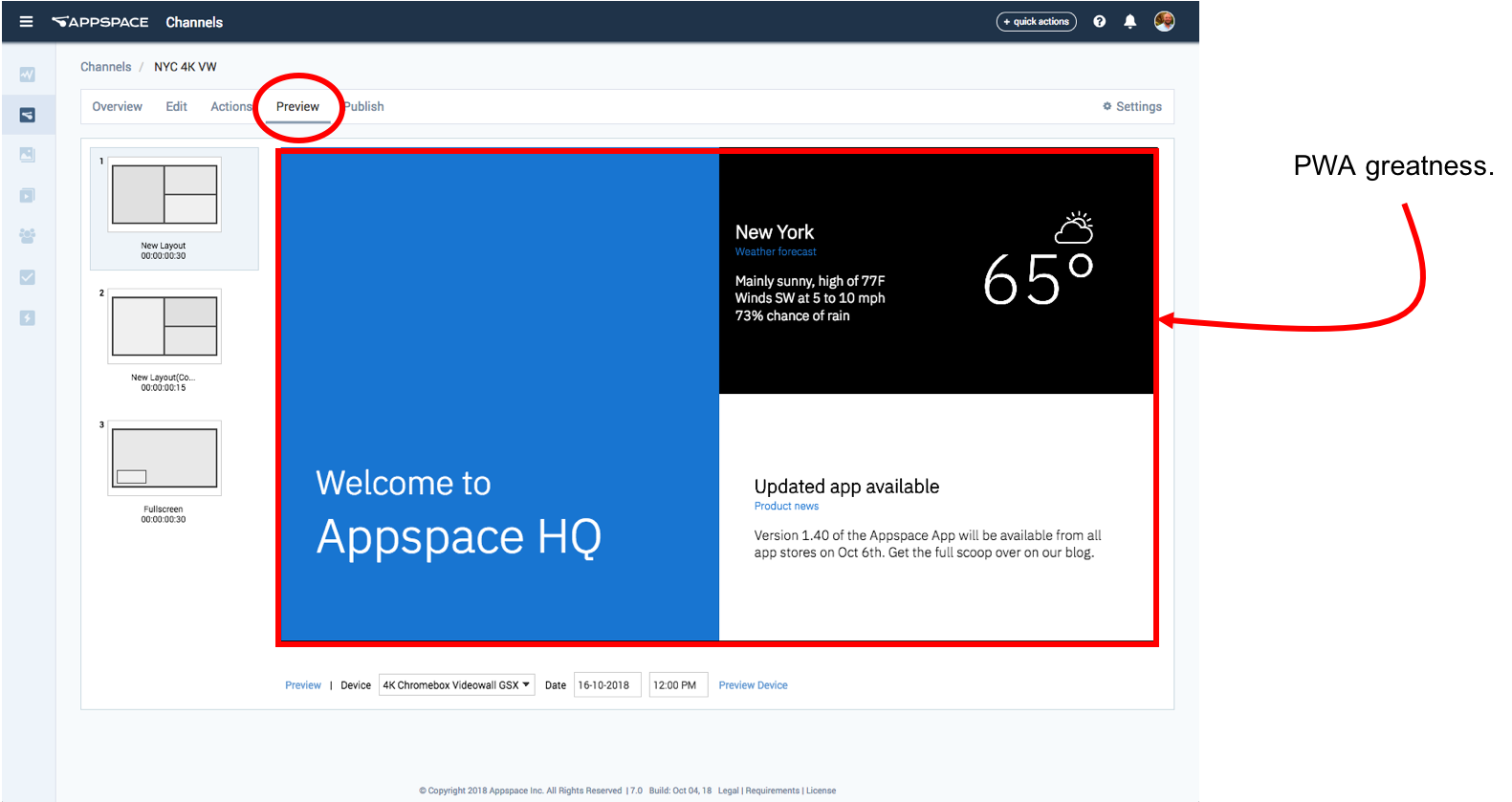Open the video playlist sidebar icon

click(28, 195)
